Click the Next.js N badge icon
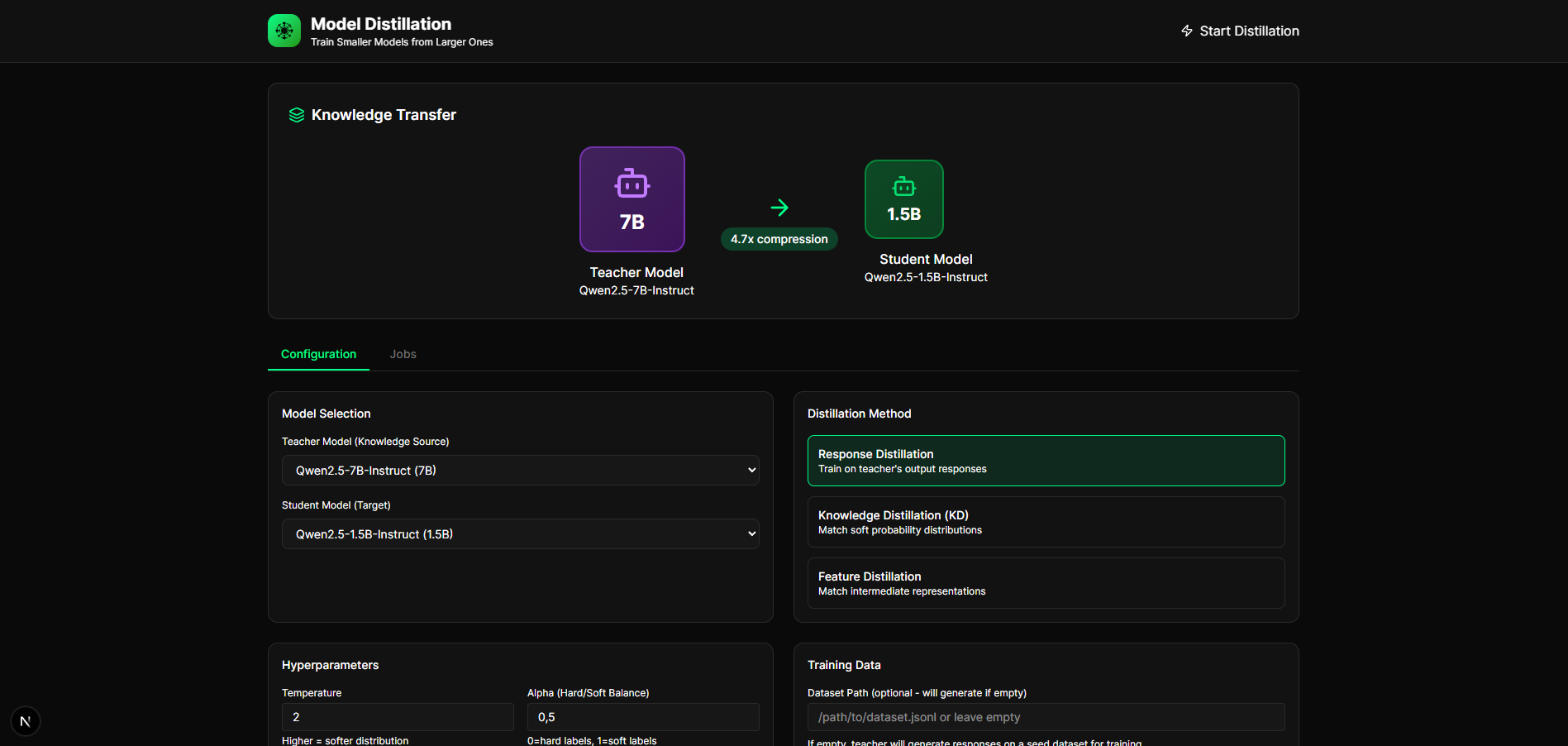The width and height of the screenshot is (1568, 746). 26,721
